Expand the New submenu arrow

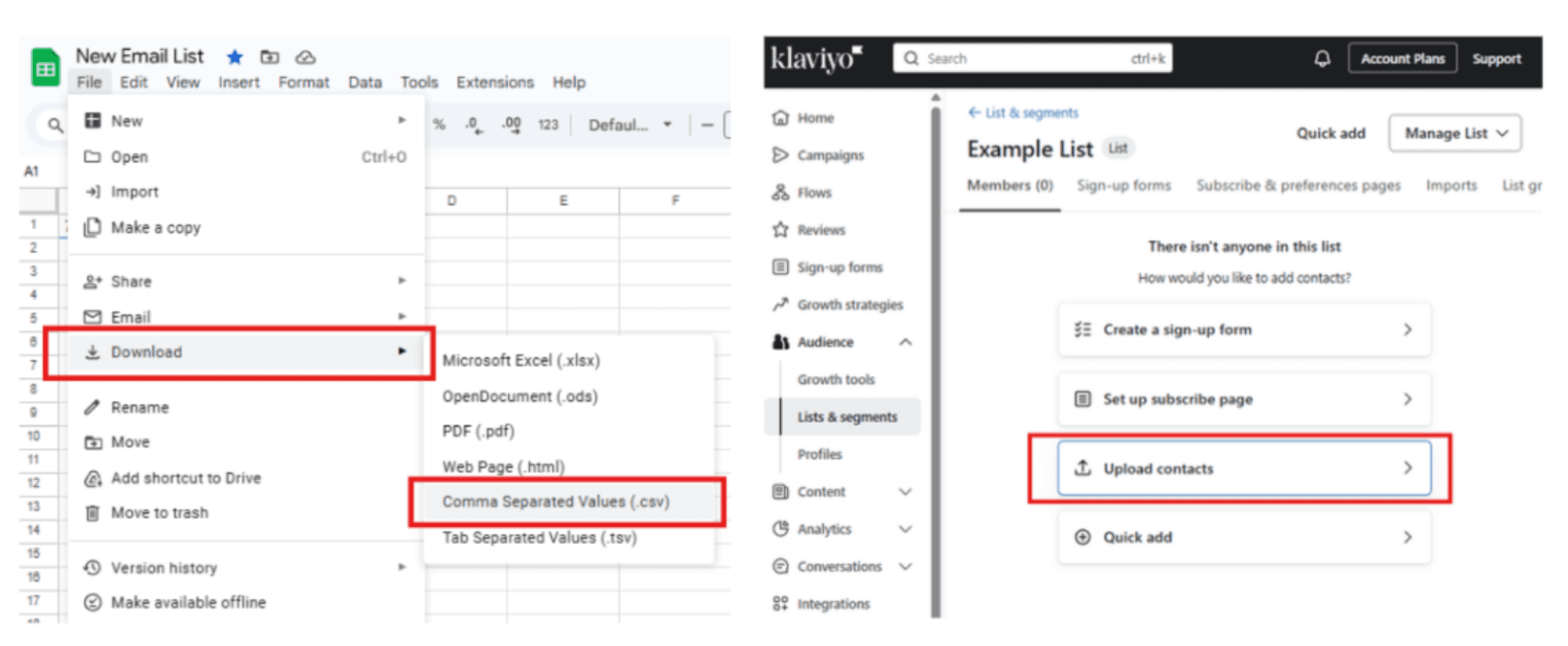click(401, 120)
